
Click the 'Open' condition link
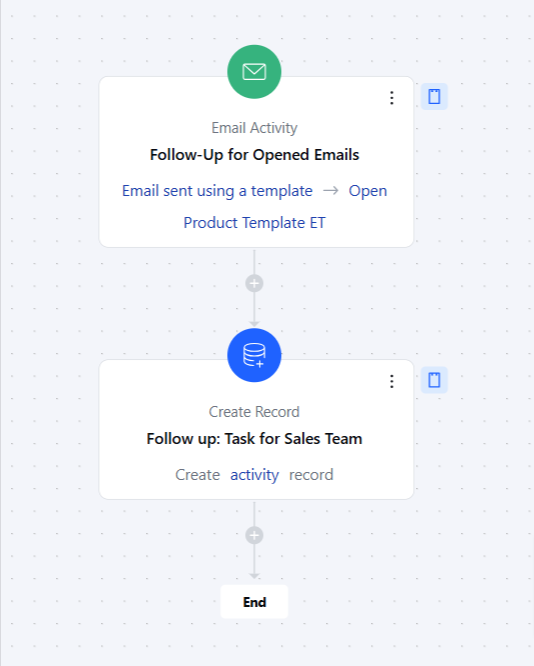(368, 191)
